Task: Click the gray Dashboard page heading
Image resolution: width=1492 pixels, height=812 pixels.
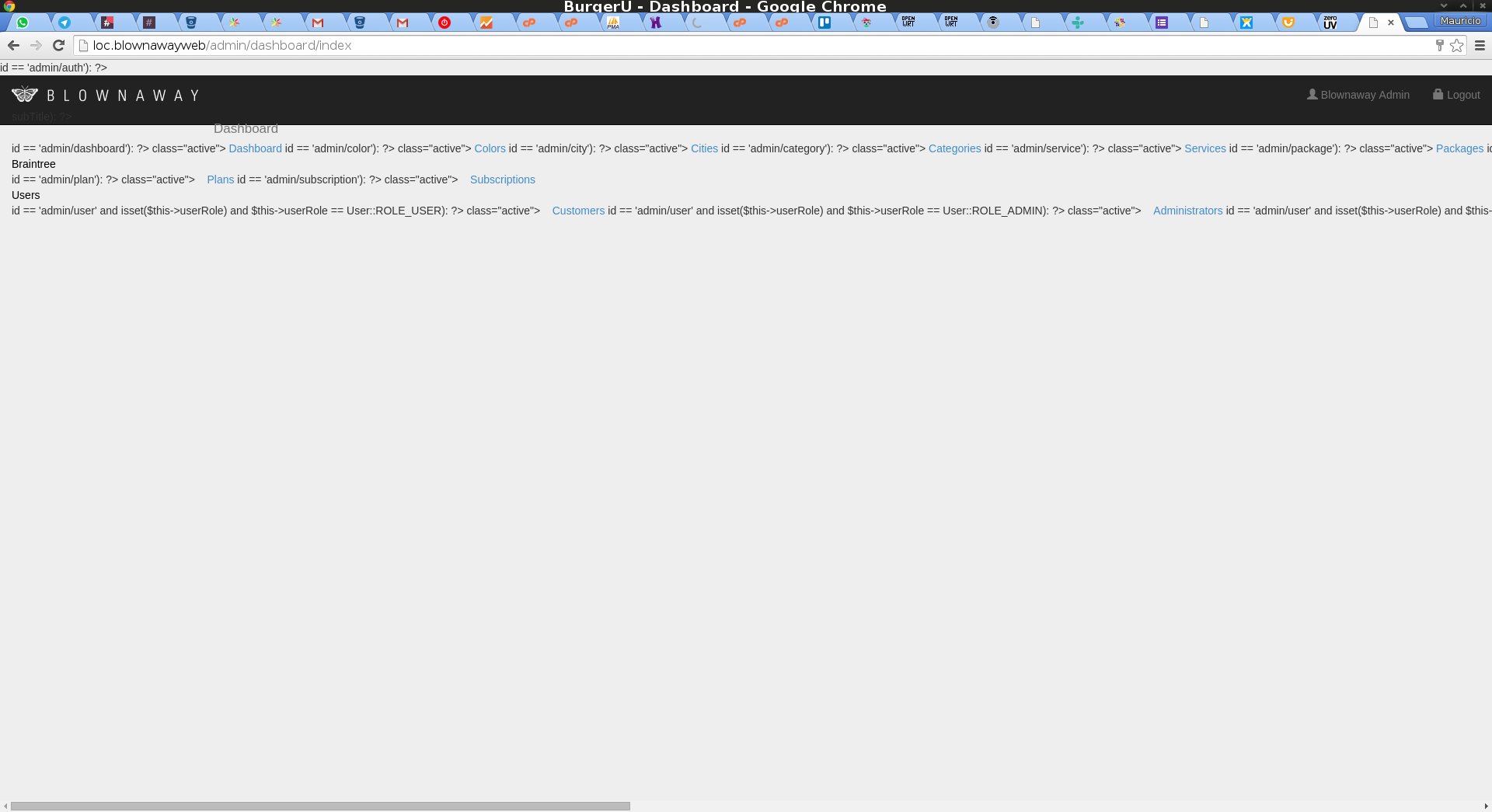Action: click(246, 129)
